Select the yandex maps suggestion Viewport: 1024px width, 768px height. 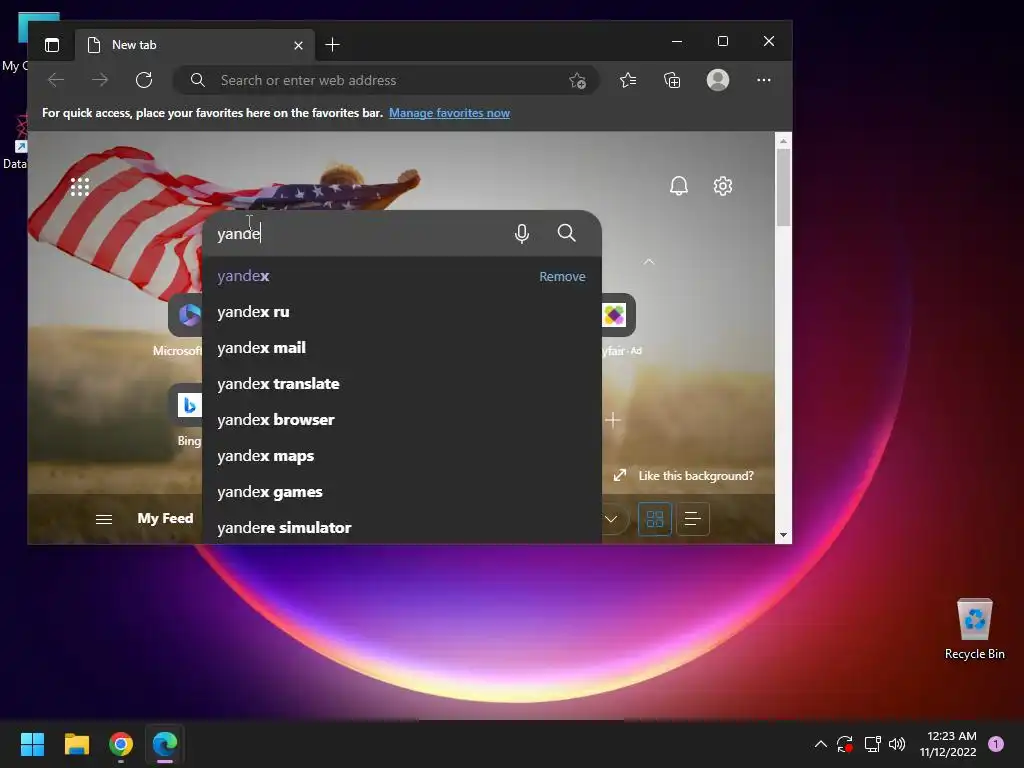click(402, 456)
